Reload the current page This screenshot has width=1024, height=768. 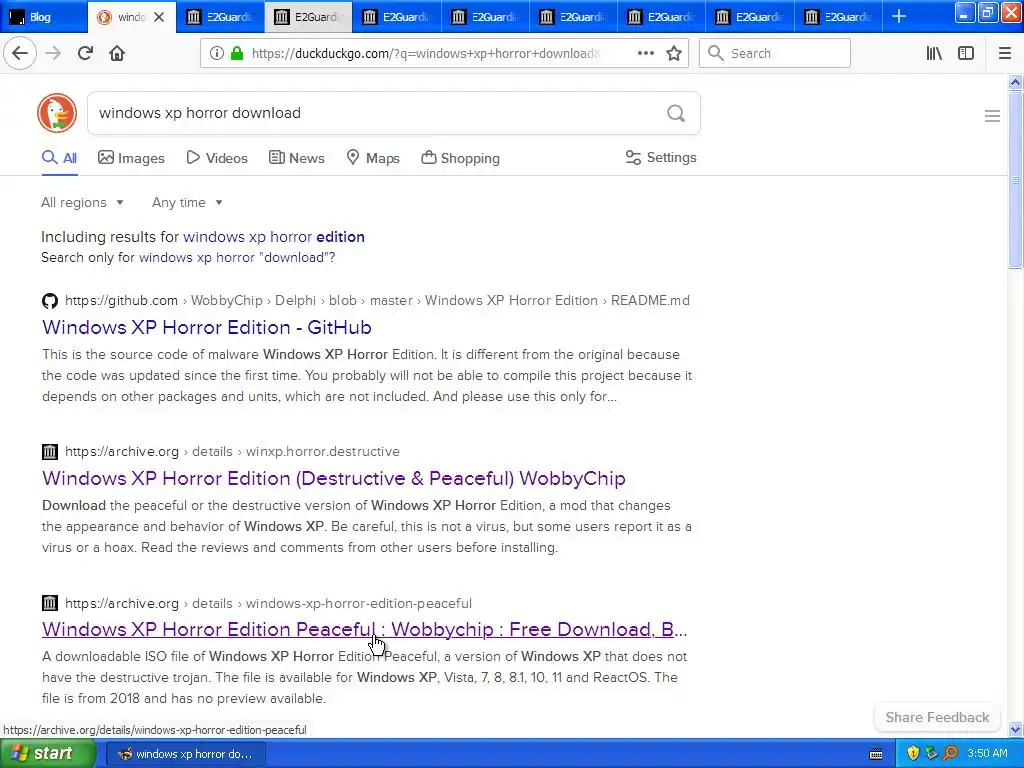coord(85,53)
